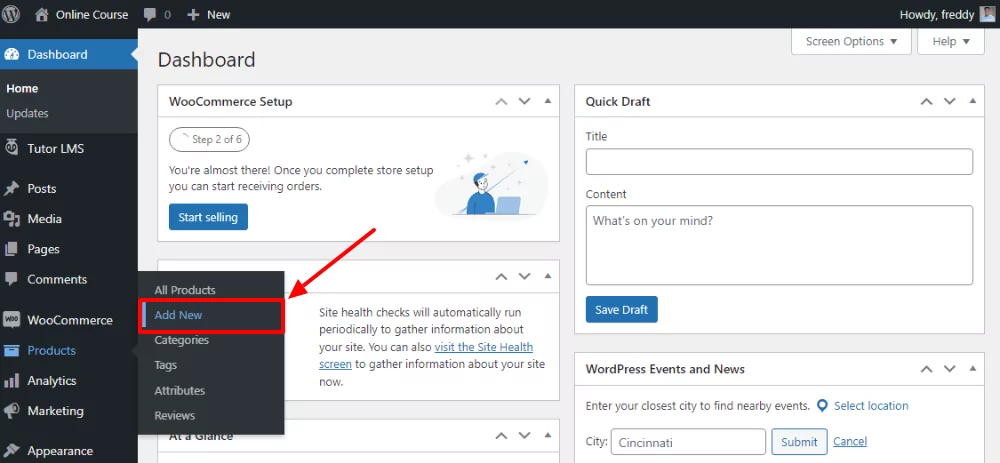Image resolution: width=1000 pixels, height=463 pixels.
Task: Click the Online Course site name
Action: 92,14
